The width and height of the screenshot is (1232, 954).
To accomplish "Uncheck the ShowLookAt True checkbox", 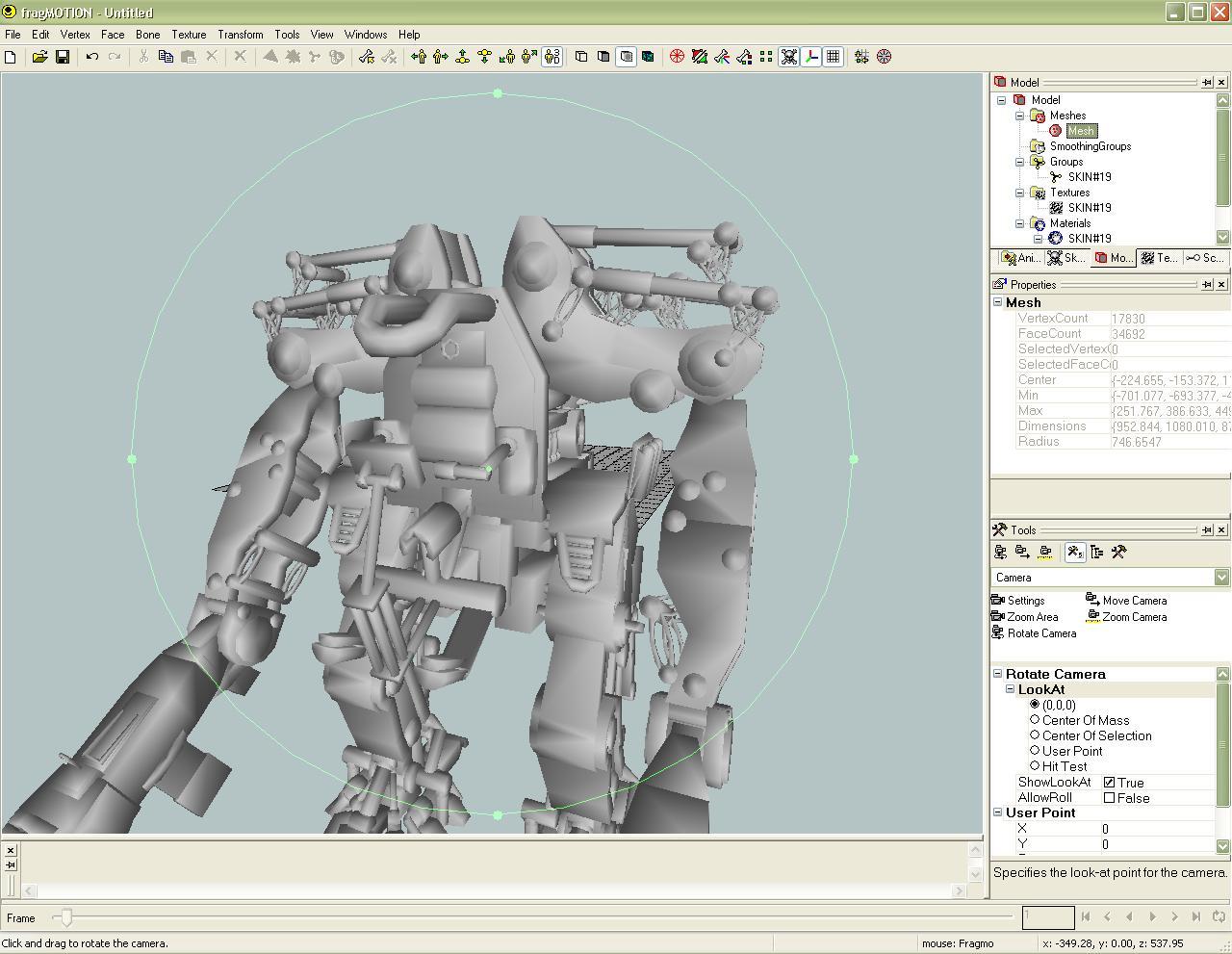I will [x=1112, y=782].
